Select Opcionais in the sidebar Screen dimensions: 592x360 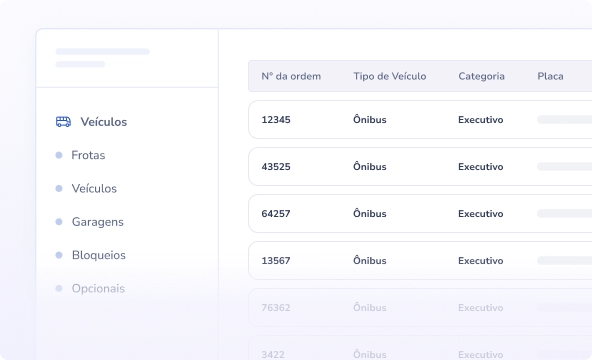(99, 289)
